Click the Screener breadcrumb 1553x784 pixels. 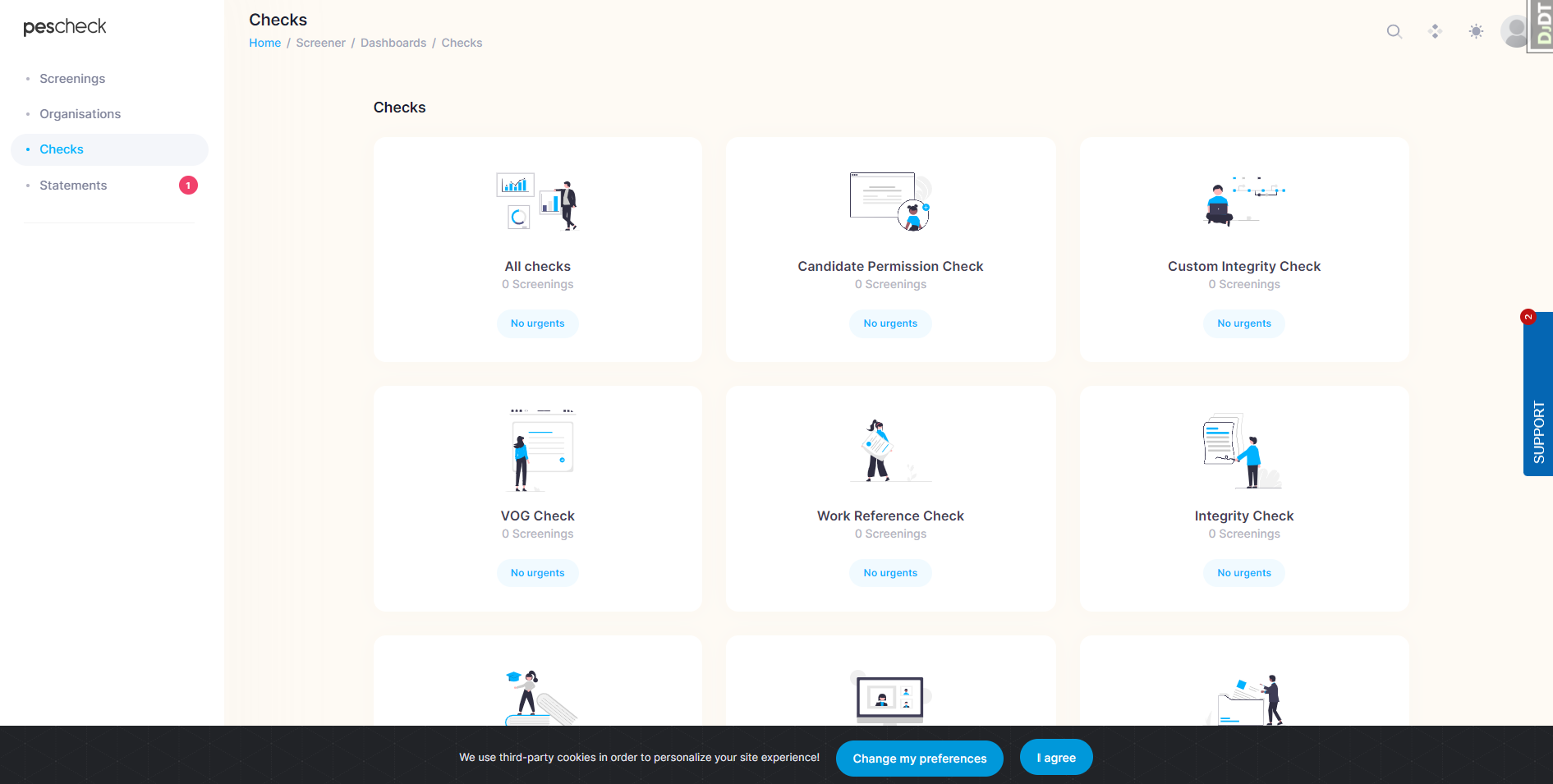(320, 43)
